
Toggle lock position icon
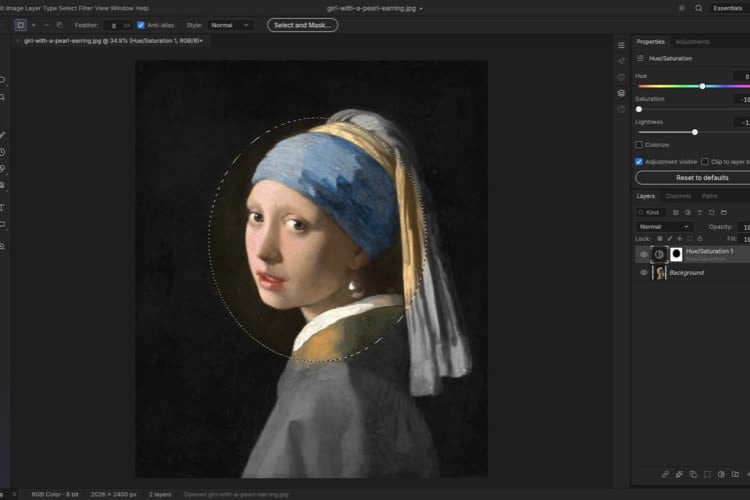(679, 239)
